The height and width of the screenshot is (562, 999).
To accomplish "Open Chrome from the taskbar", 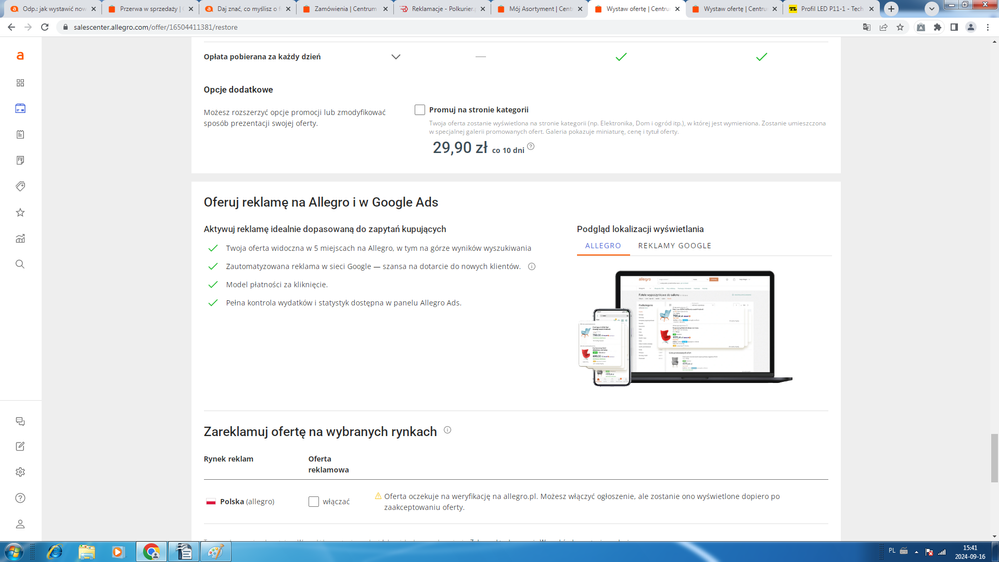I will [151, 552].
